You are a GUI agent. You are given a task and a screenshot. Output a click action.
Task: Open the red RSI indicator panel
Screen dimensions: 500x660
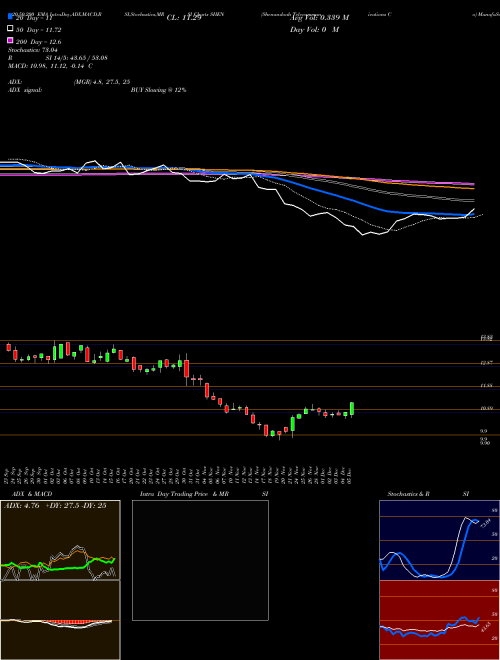pos(439,620)
